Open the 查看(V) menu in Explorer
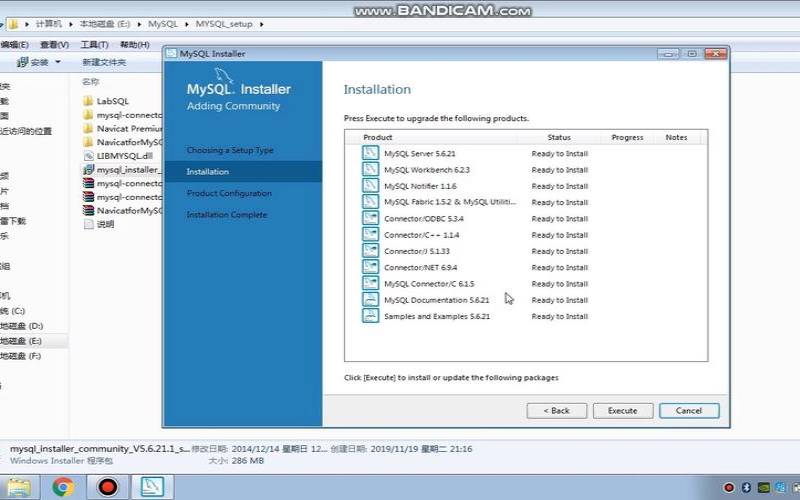Screen dimensions: 800x500 [55, 45]
